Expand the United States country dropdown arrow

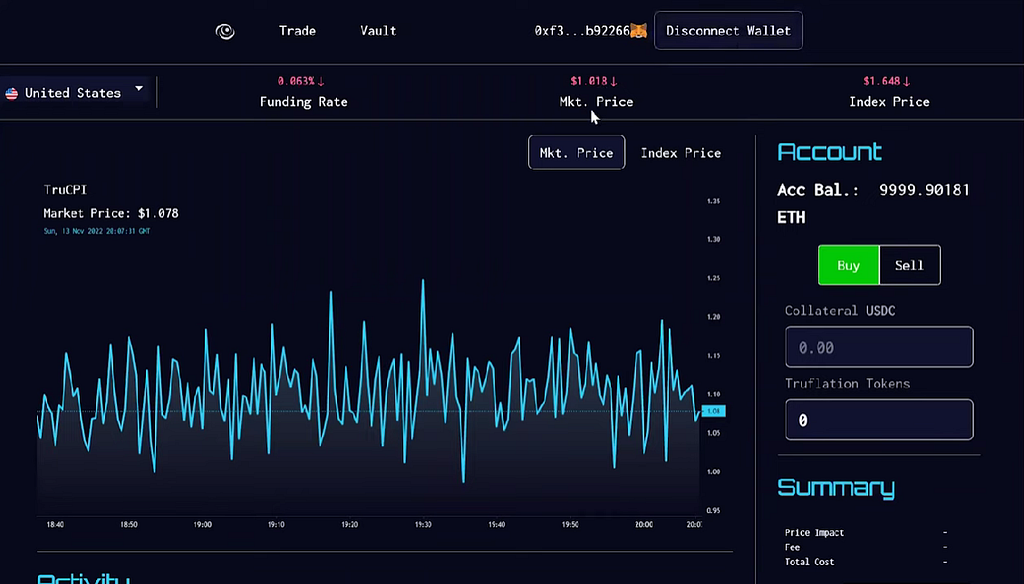pos(139,88)
